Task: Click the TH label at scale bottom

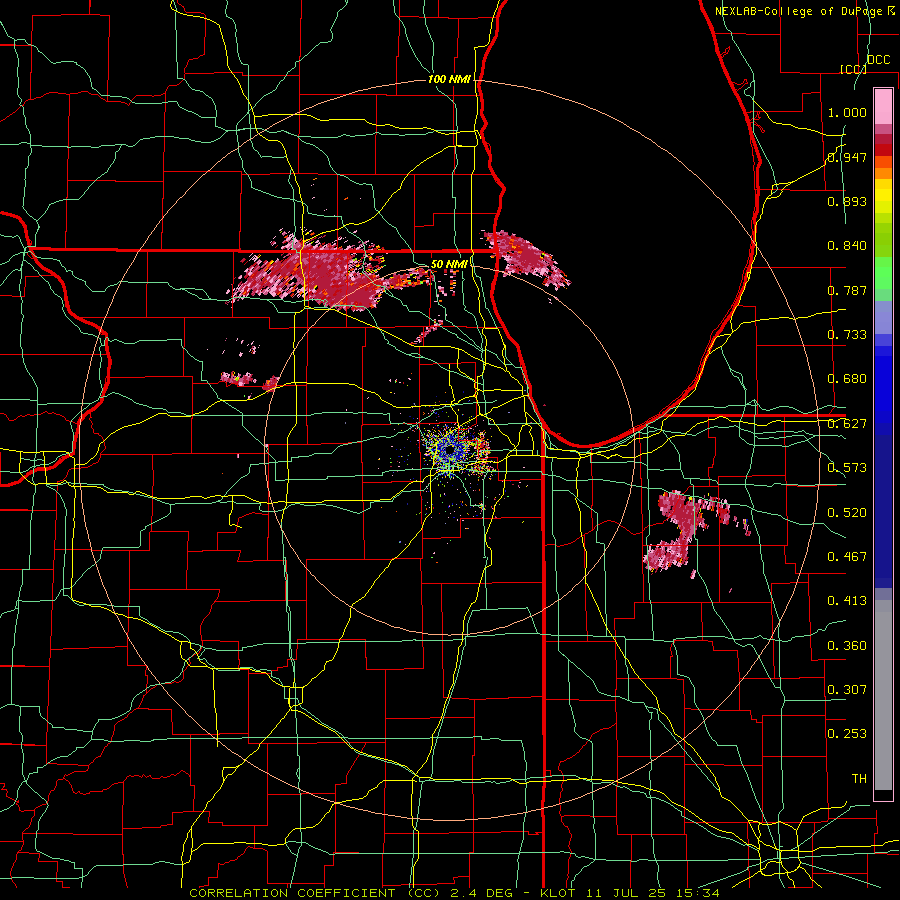Action: tap(859, 779)
